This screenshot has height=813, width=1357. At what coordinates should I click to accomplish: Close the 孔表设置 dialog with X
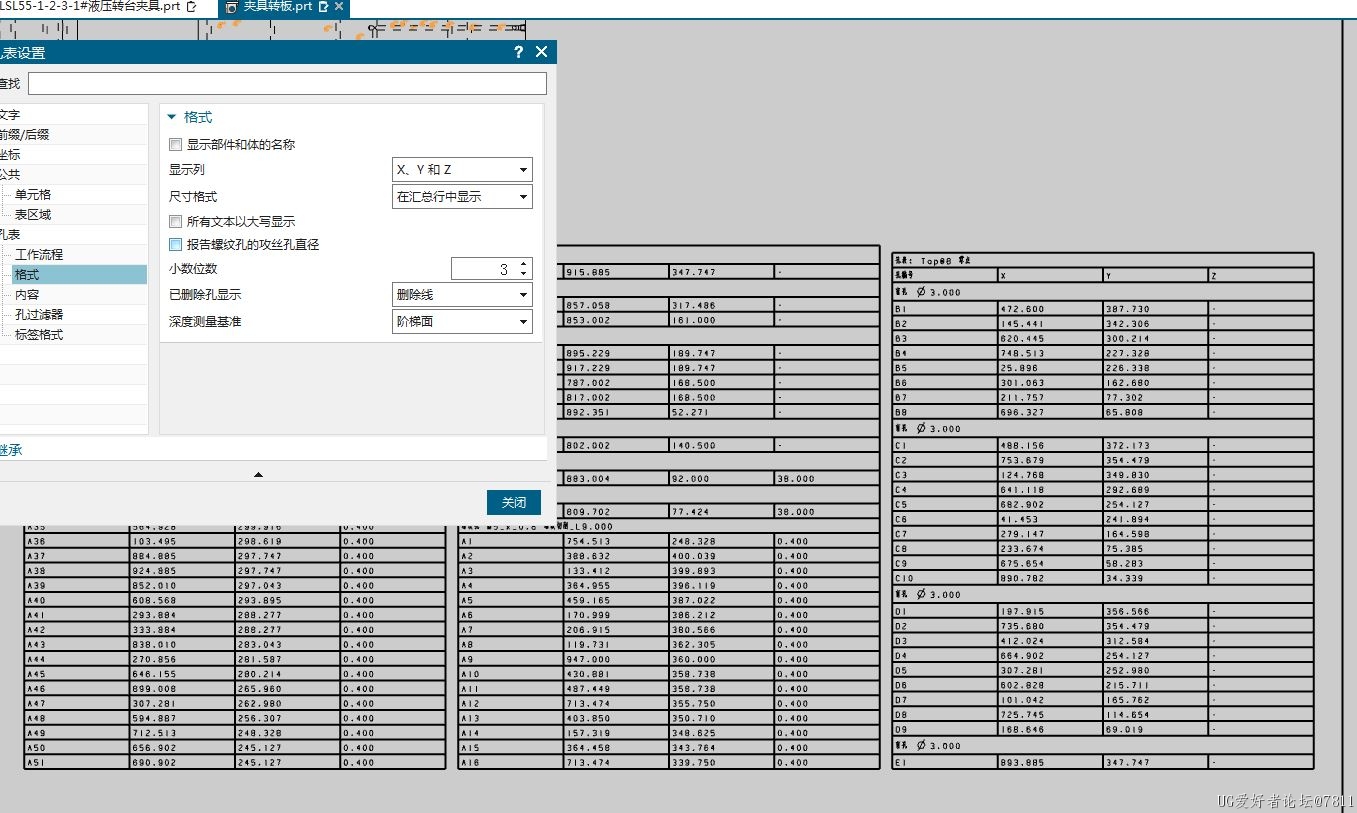(x=542, y=53)
